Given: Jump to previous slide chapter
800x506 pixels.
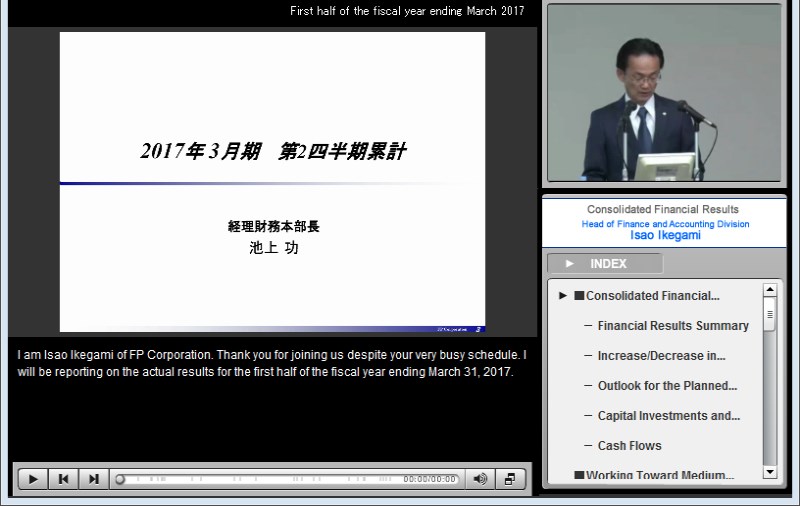Looking at the screenshot, I should coord(63,479).
